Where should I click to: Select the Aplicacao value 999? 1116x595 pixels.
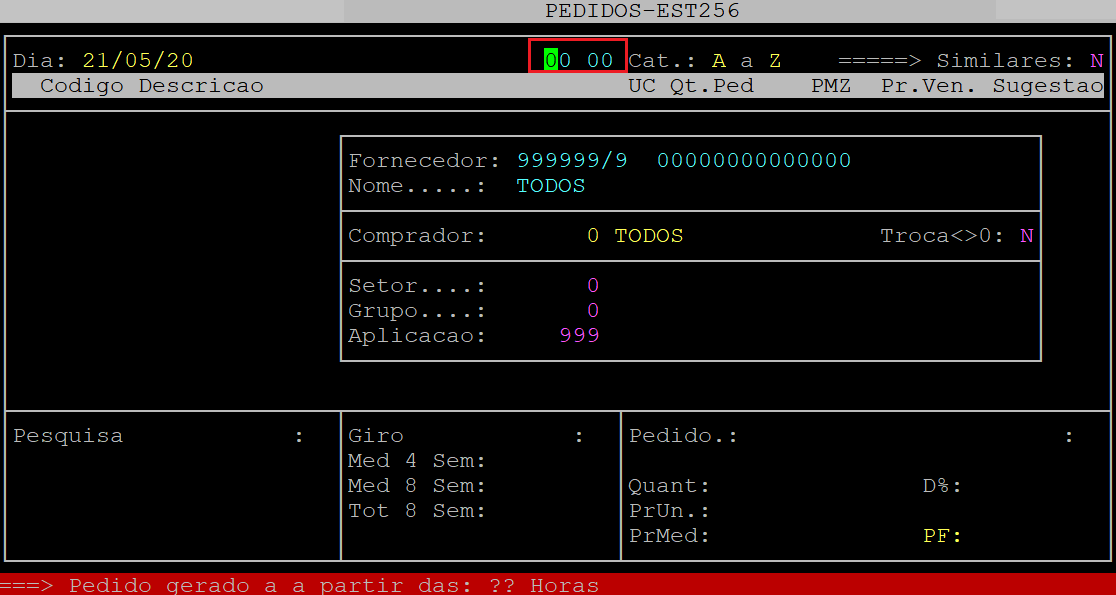coord(579,336)
